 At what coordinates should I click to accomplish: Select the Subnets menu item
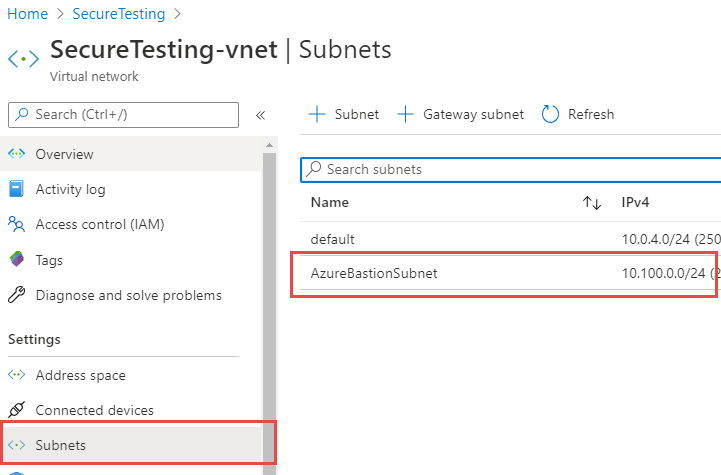[131, 445]
